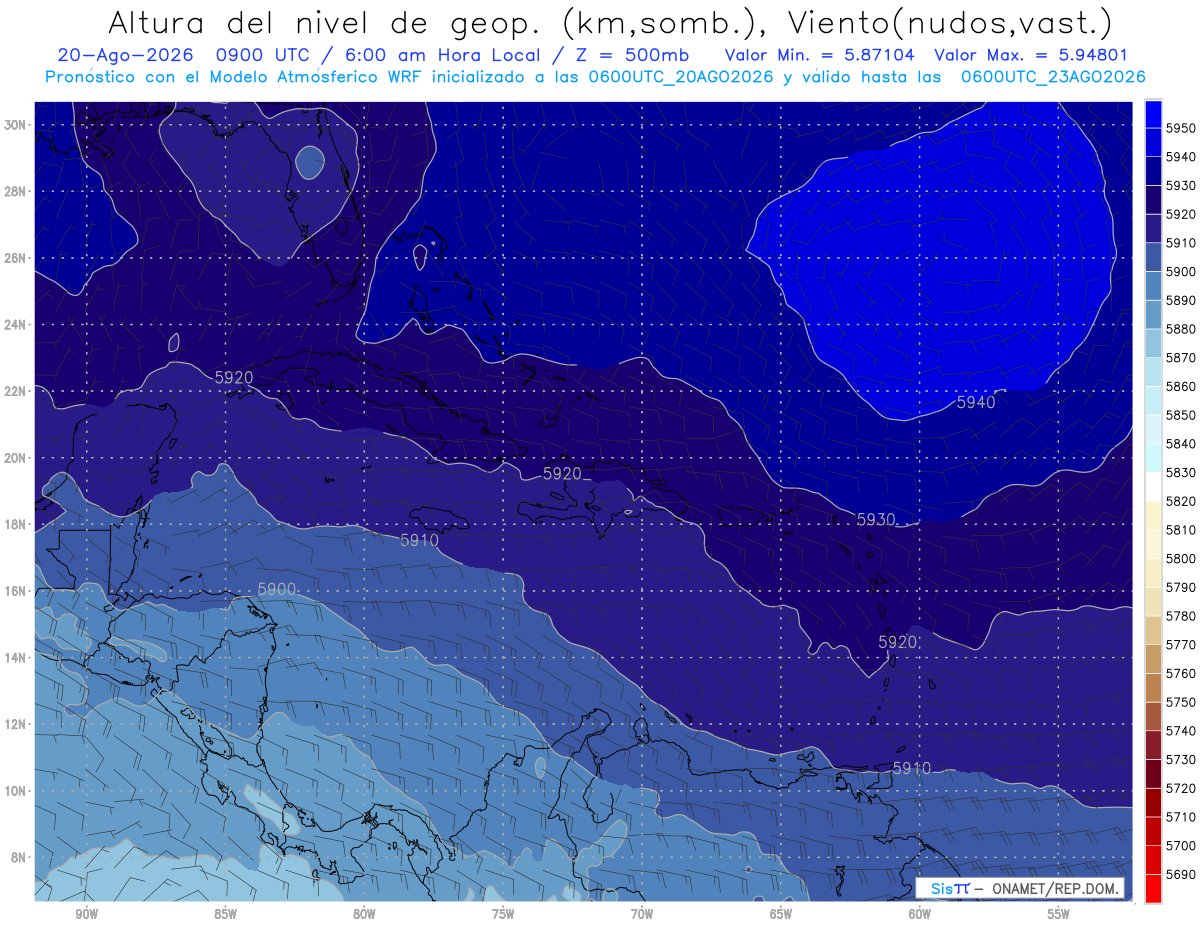Image resolution: width=1200 pixels, height=927 pixels.
Task: Click the brightest blue swatch atop color scale
Action: tap(1153, 114)
